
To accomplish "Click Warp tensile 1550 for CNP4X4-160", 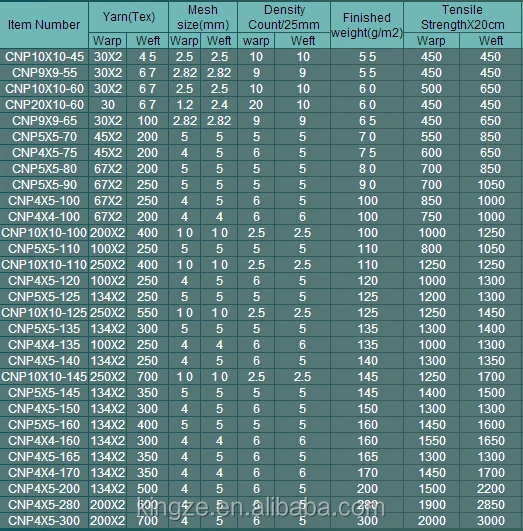I will (x=432, y=441).
